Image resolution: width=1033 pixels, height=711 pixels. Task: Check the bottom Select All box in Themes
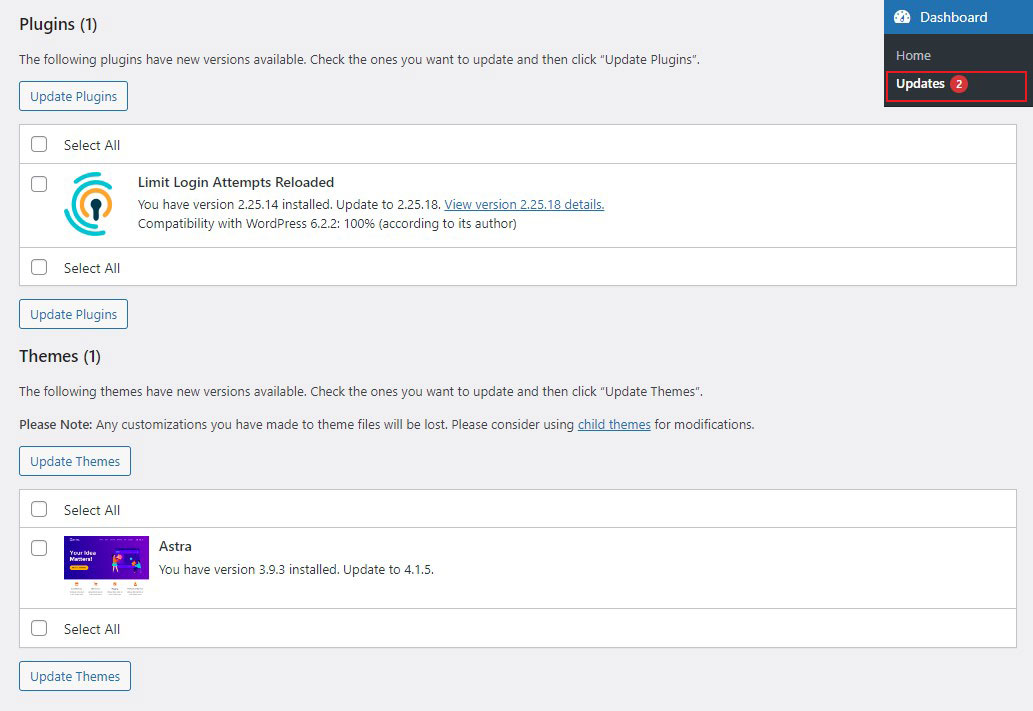(x=39, y=628)
